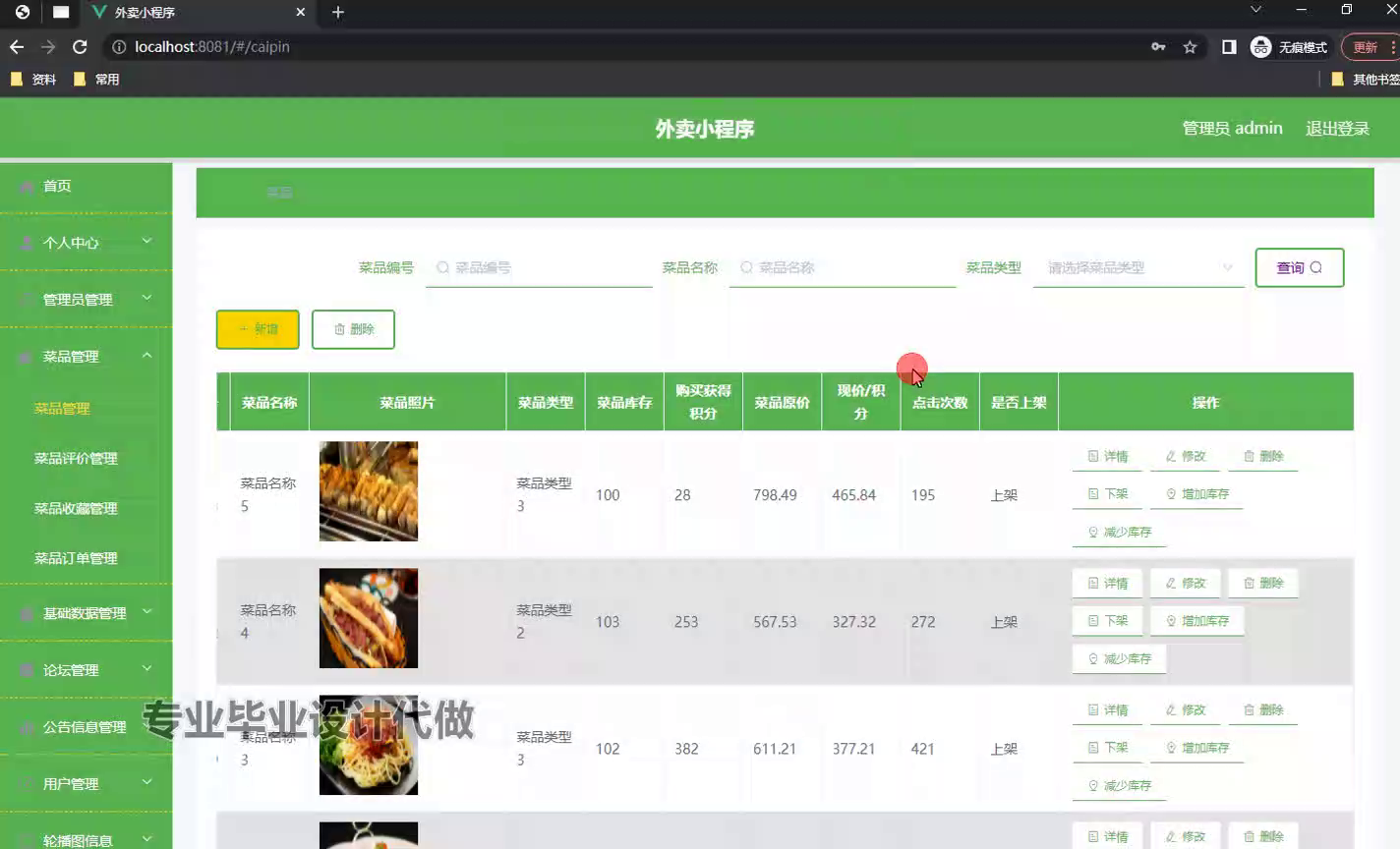
Task: Open 菜品收藏管理 in the sidebar
Action: click(x=76, y=509)
